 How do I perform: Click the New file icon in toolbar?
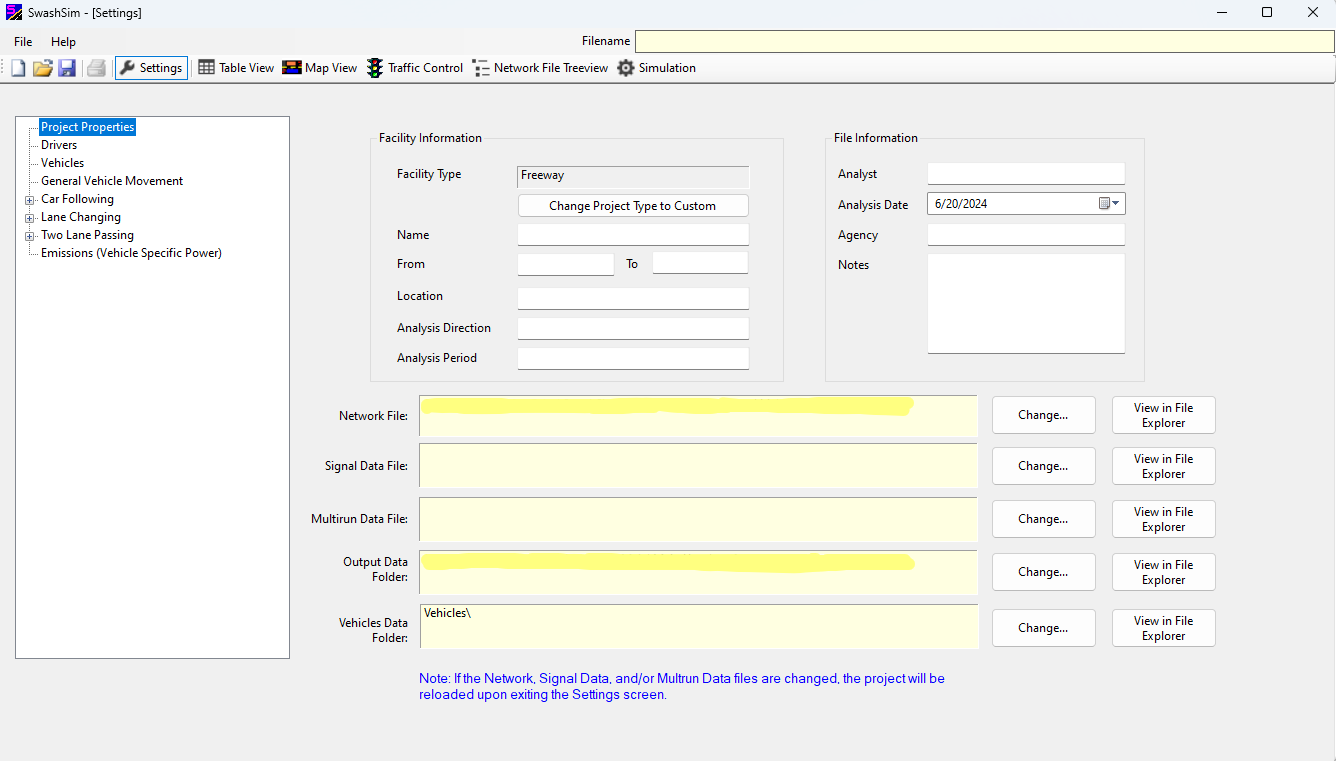click(18, 68)
